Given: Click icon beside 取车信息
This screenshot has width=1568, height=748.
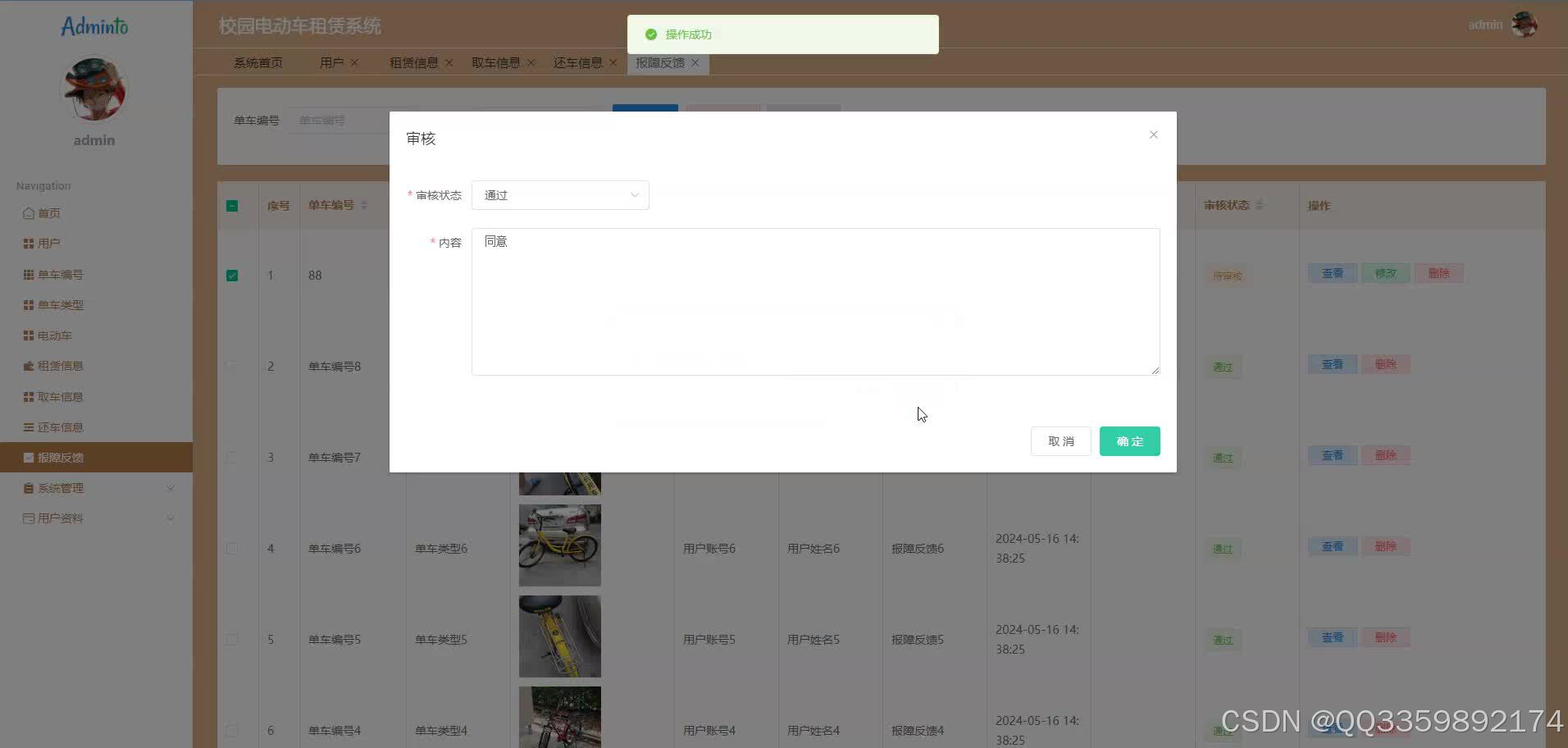Looking at the screenshot, I should 29,397.
